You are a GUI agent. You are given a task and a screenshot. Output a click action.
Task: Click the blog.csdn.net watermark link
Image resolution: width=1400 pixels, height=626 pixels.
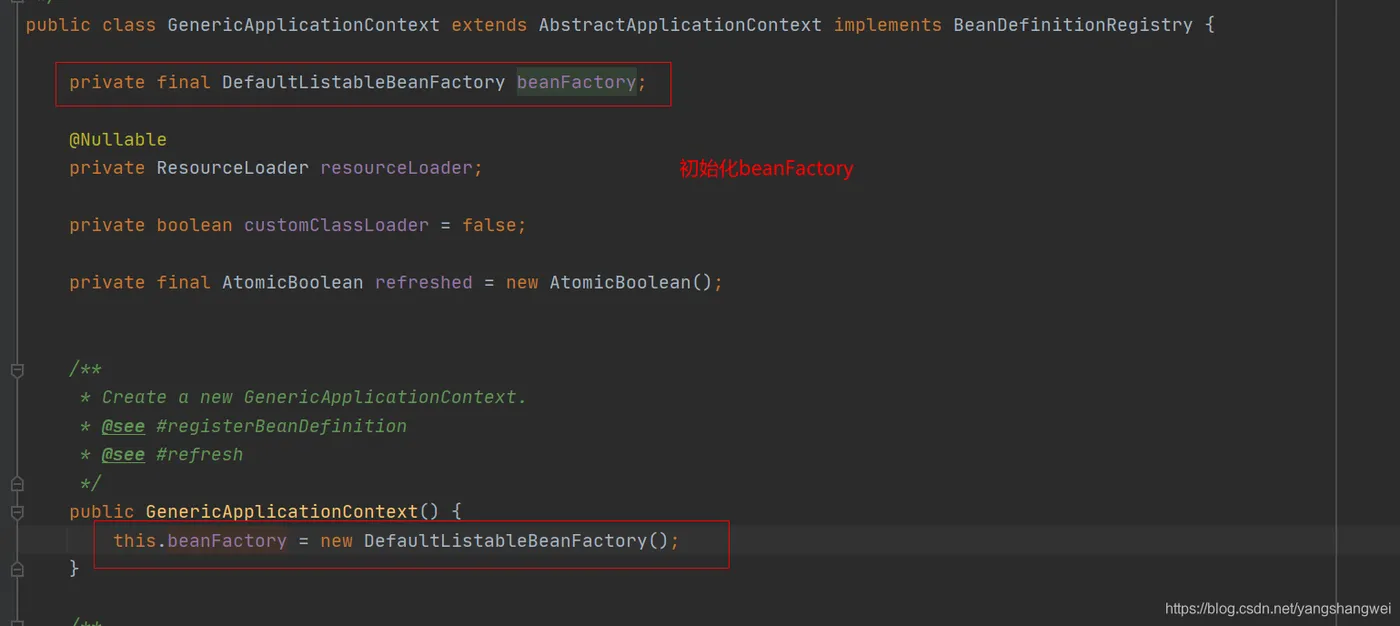(x=1278, y=608)
